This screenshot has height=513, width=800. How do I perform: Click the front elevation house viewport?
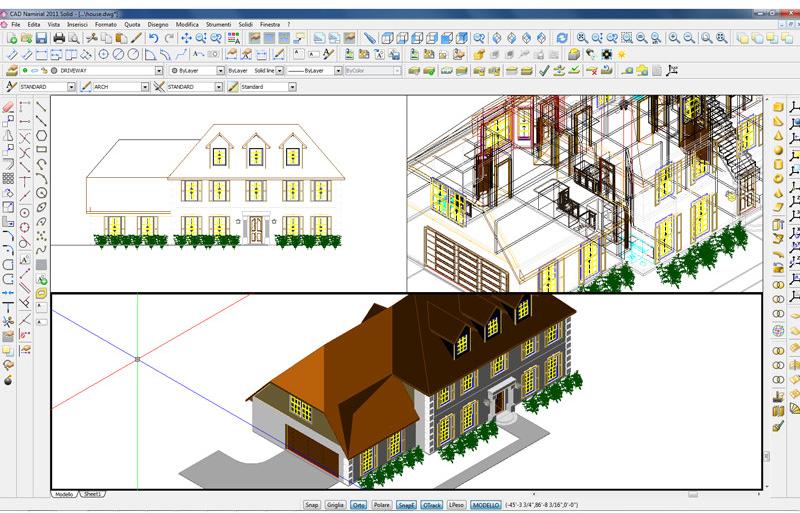coord(228,190)
